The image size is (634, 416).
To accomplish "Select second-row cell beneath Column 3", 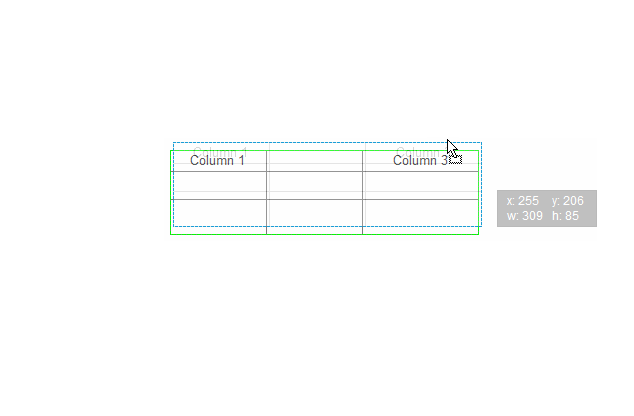I will [x=421, y=186].
